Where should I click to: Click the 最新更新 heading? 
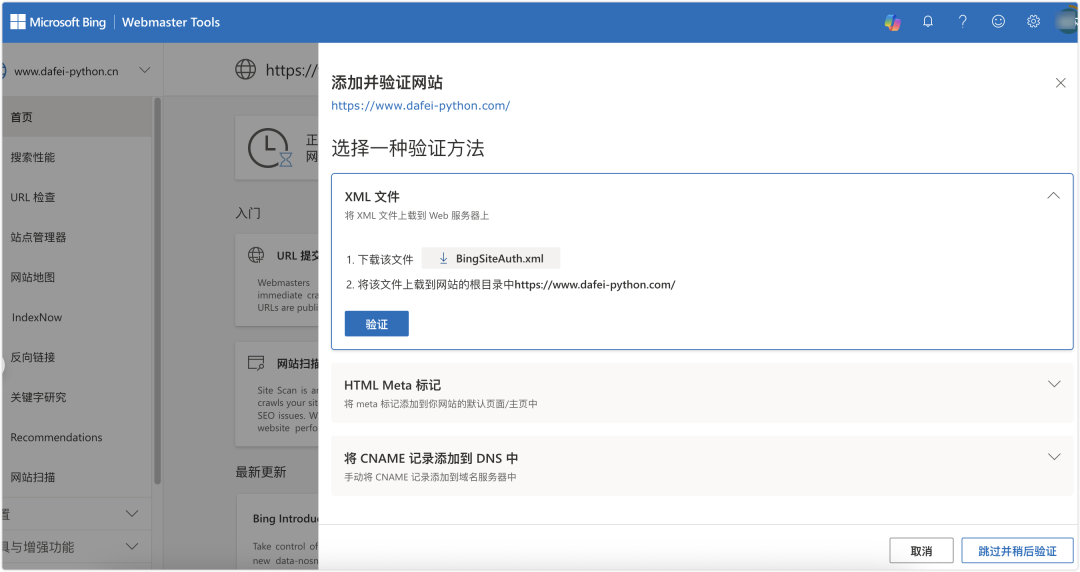(x=260, y=472)
